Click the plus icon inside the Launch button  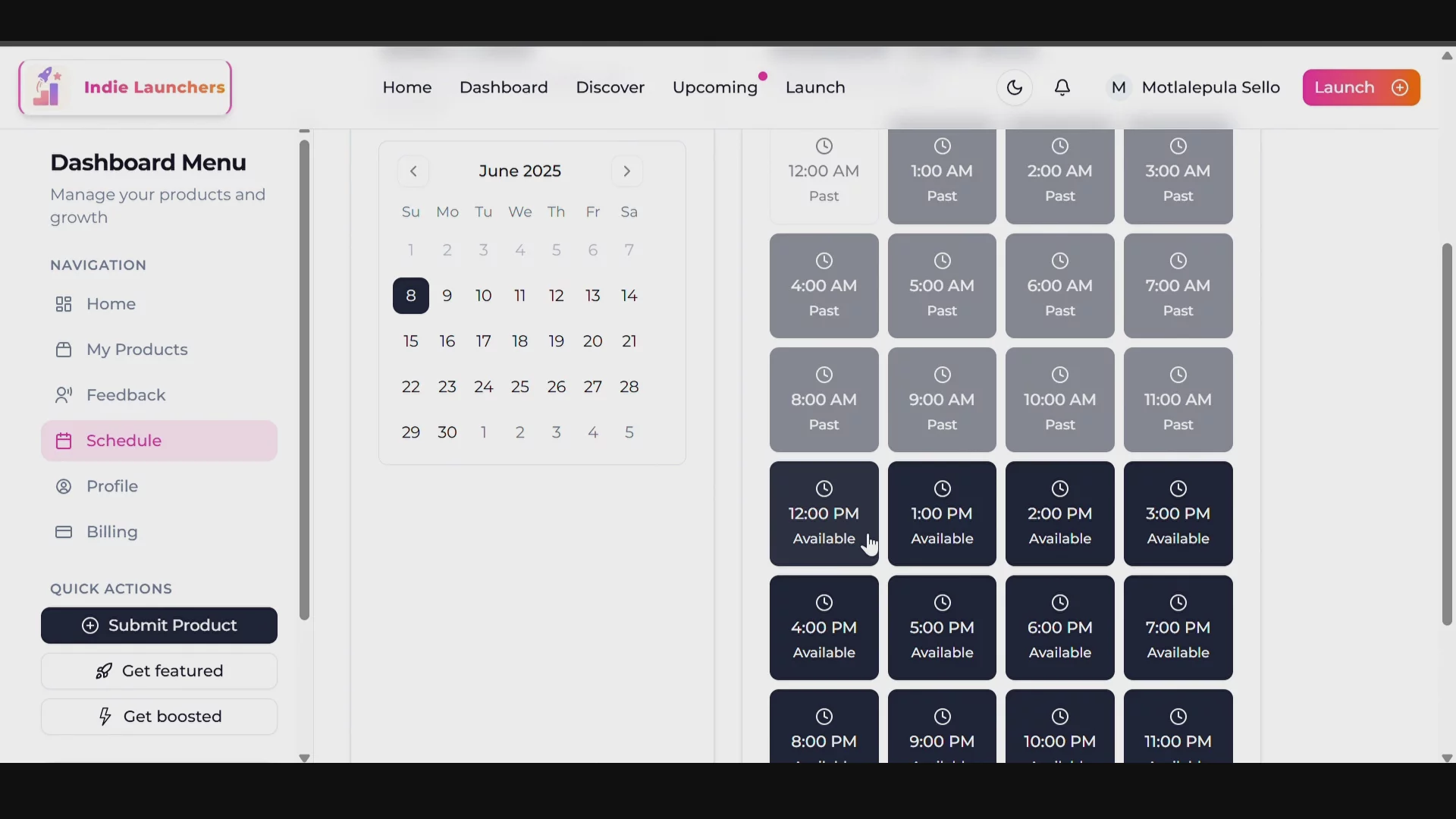[x=1399, y=87]
